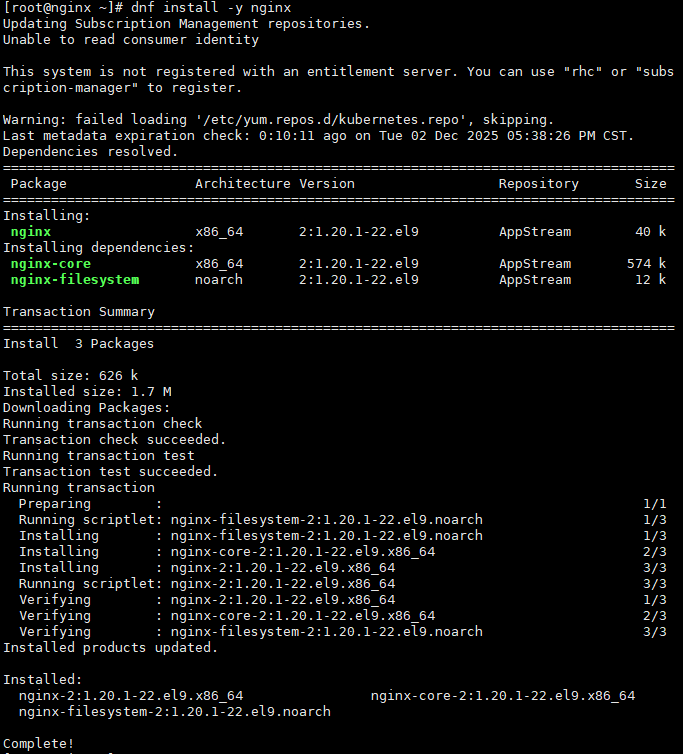Click 'Unable to read consumer identity' message

click(131, 39)
